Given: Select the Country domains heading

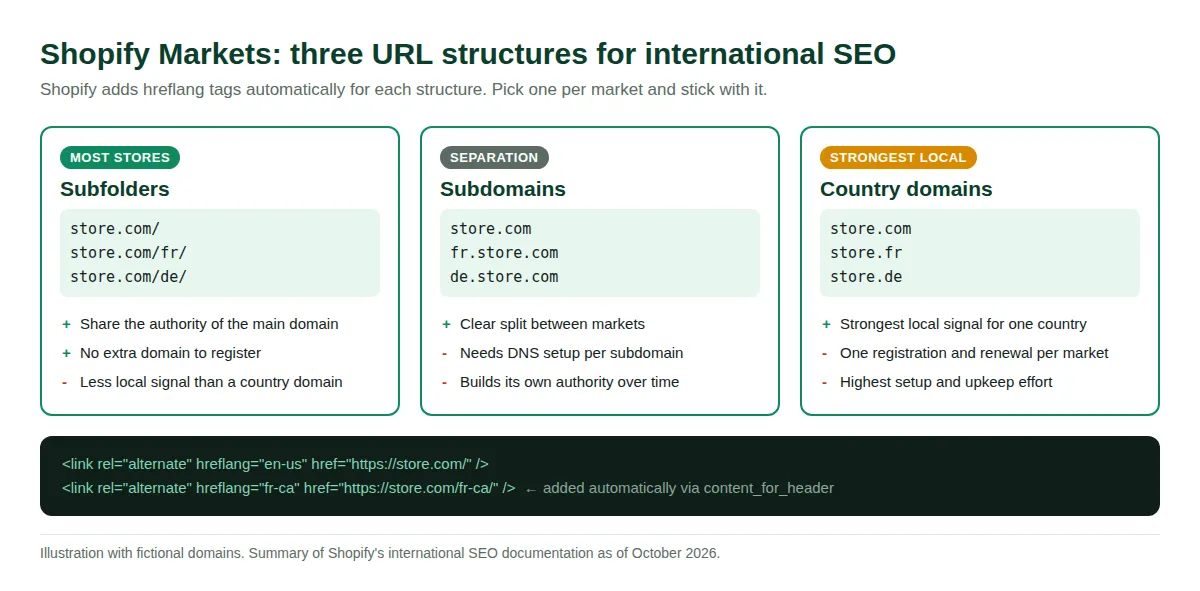Looking at the screenshot, I should [x=906, y=189].
